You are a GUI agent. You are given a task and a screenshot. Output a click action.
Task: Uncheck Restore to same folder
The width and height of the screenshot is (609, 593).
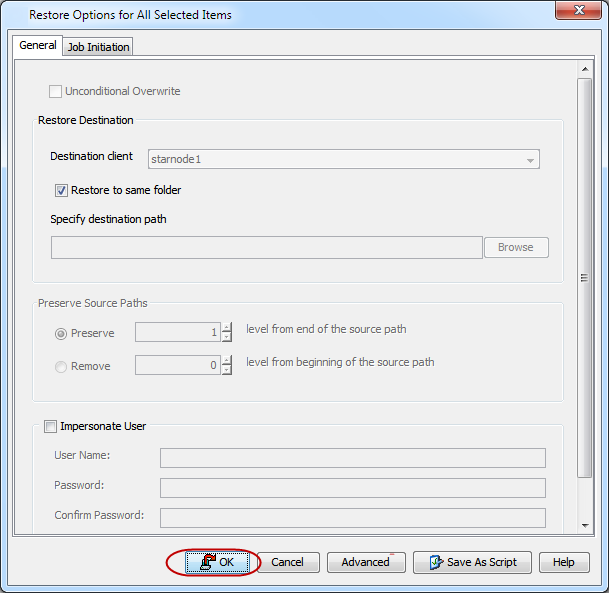[62, 190]
